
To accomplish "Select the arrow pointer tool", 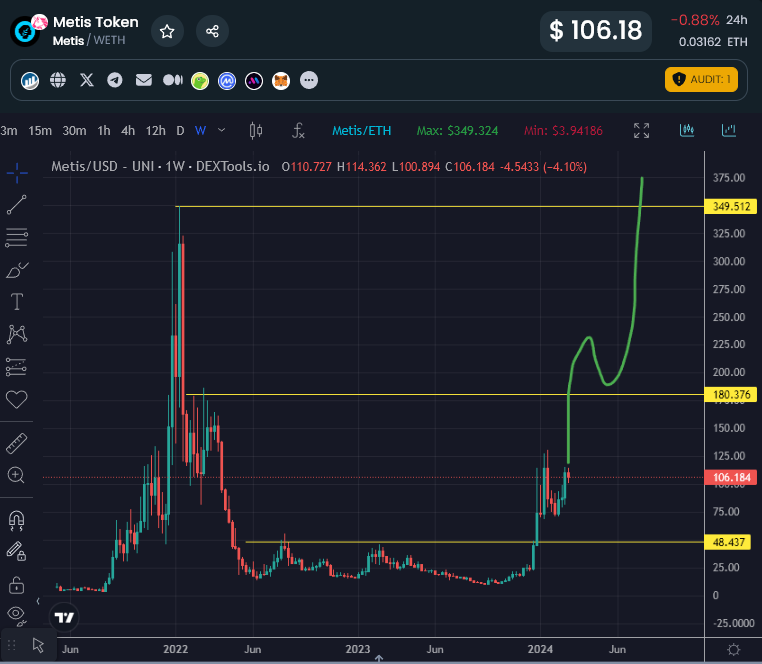I will click(38, 646).
